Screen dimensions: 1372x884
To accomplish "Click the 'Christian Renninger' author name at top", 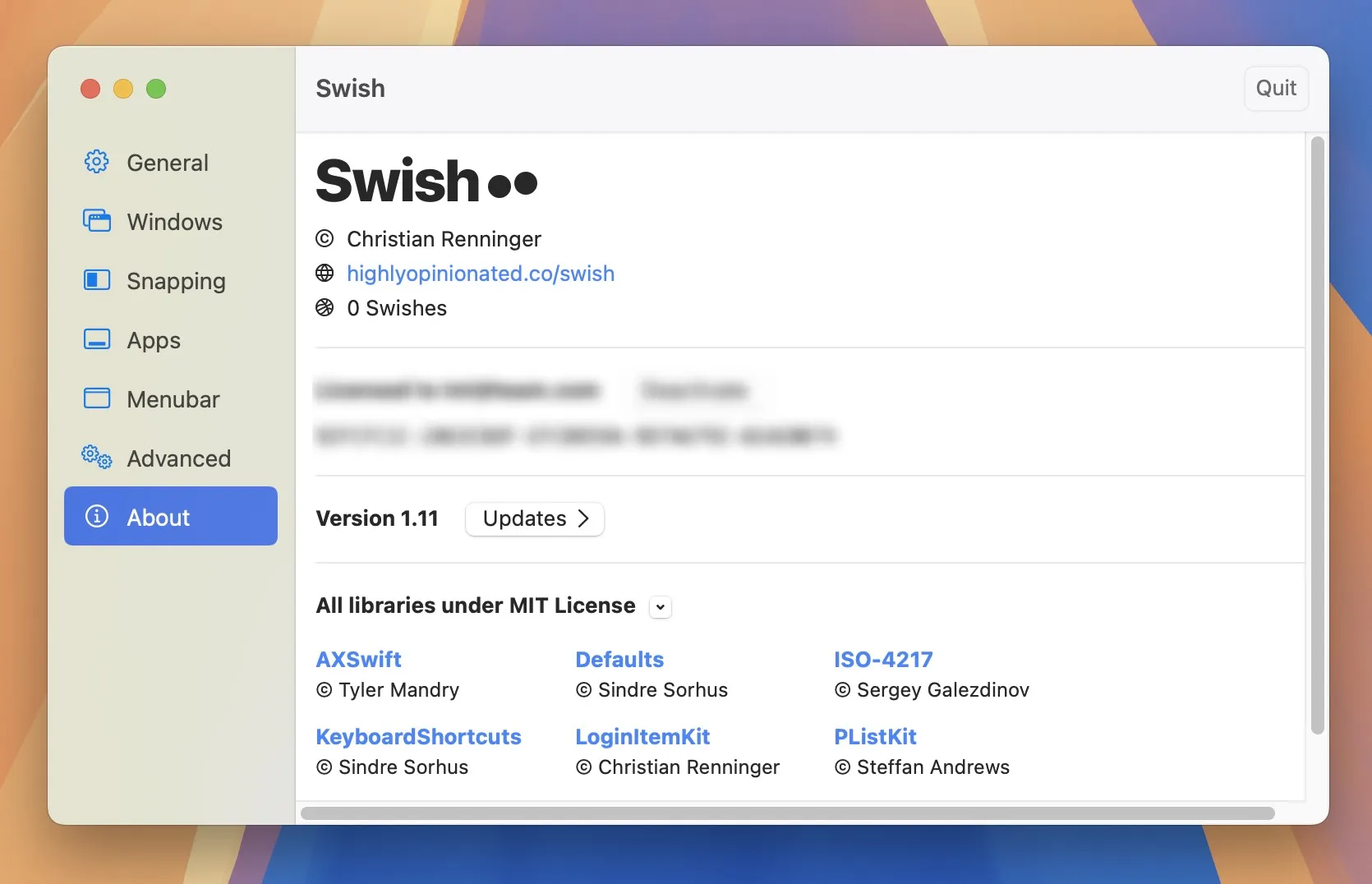I will 444,239.
